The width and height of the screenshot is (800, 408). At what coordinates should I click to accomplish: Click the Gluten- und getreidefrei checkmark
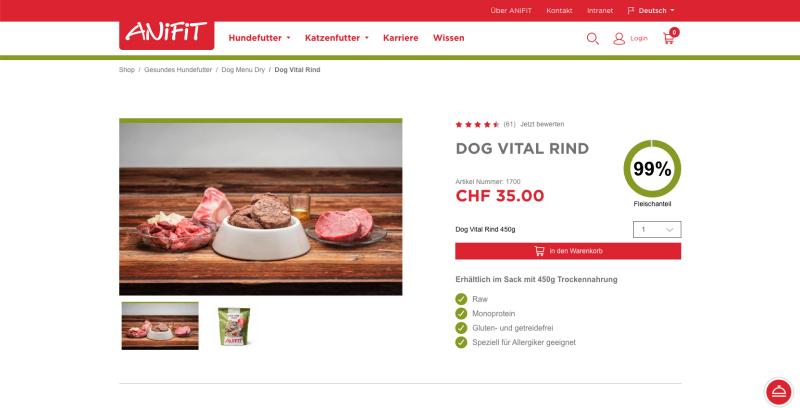[x=461, y=327]
